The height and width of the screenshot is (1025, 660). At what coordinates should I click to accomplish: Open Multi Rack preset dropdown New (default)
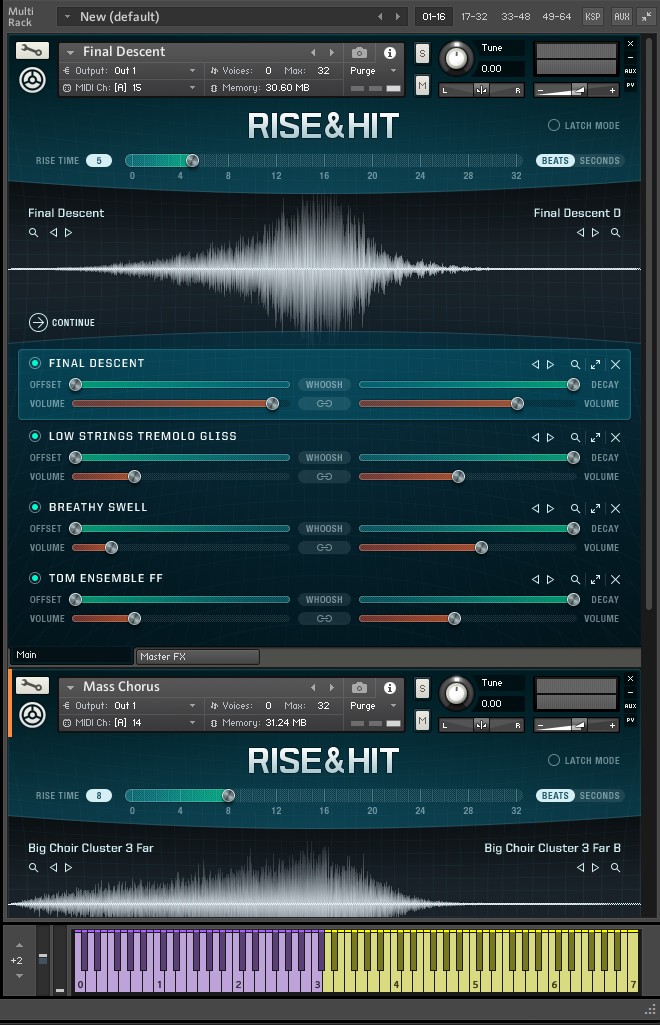pos(67,16)
